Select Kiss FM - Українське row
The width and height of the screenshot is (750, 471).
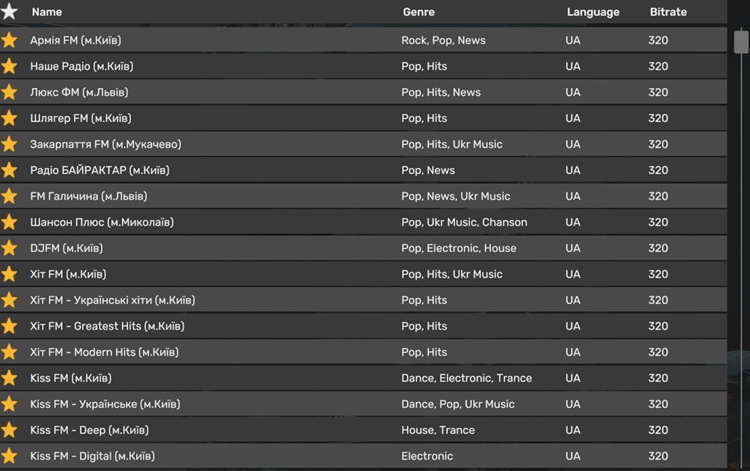[x=105, y=404]
